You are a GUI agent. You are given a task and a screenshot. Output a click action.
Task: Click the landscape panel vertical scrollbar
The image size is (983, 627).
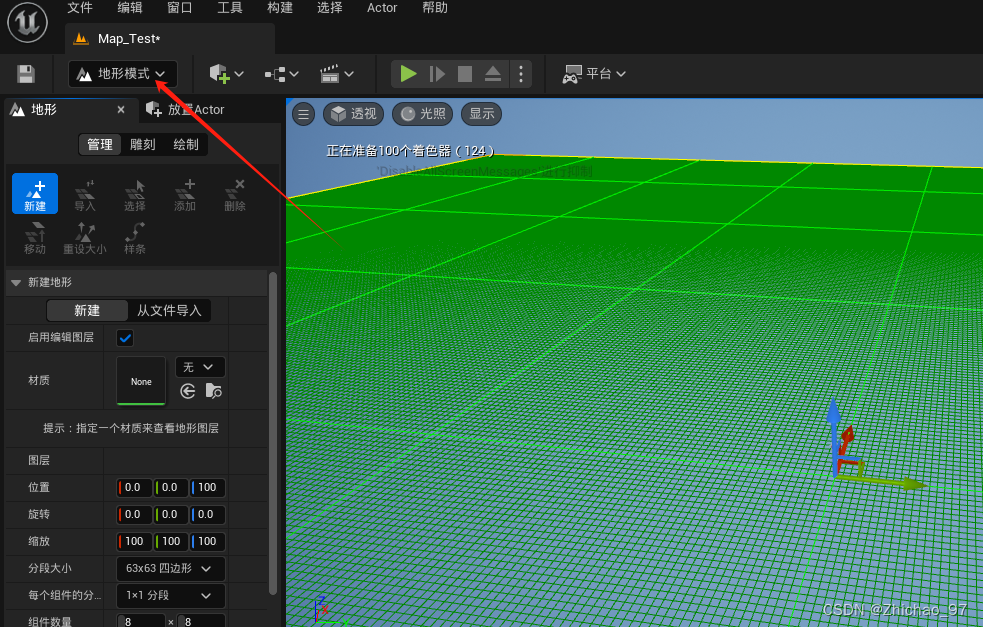coord(273,433)
